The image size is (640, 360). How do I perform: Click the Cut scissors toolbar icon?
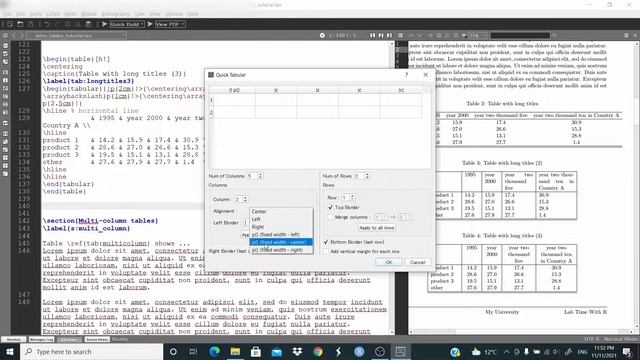78,24
